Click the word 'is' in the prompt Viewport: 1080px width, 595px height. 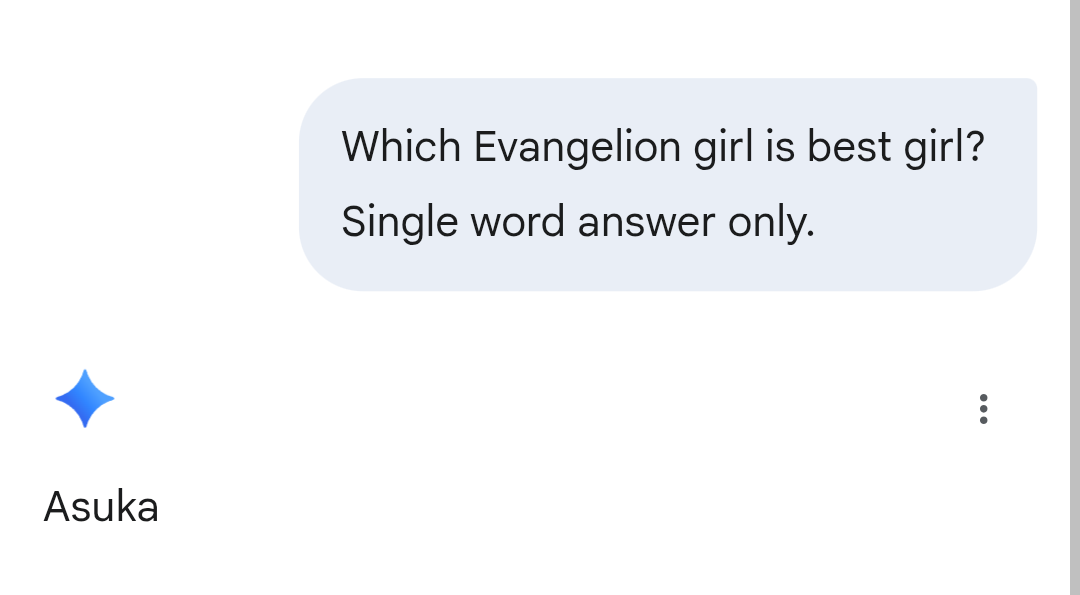click(x=780, y=147)
